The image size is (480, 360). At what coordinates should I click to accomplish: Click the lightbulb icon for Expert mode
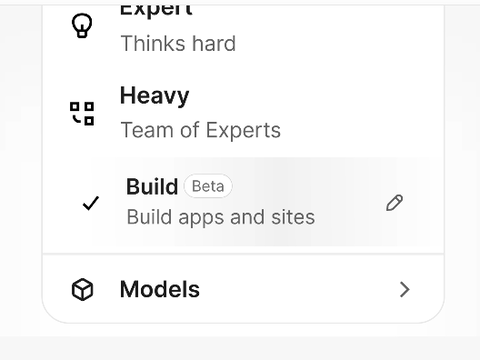coord(82,25)
